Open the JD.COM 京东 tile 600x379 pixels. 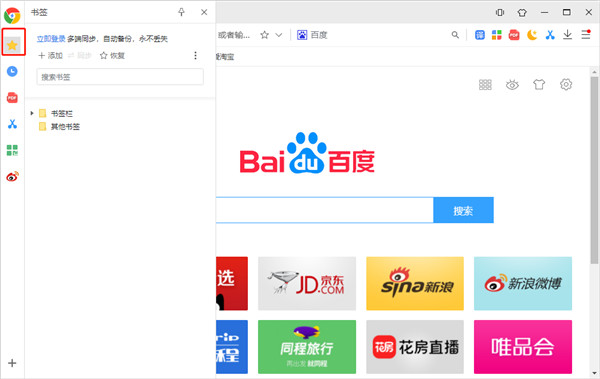tap(307, 283)
